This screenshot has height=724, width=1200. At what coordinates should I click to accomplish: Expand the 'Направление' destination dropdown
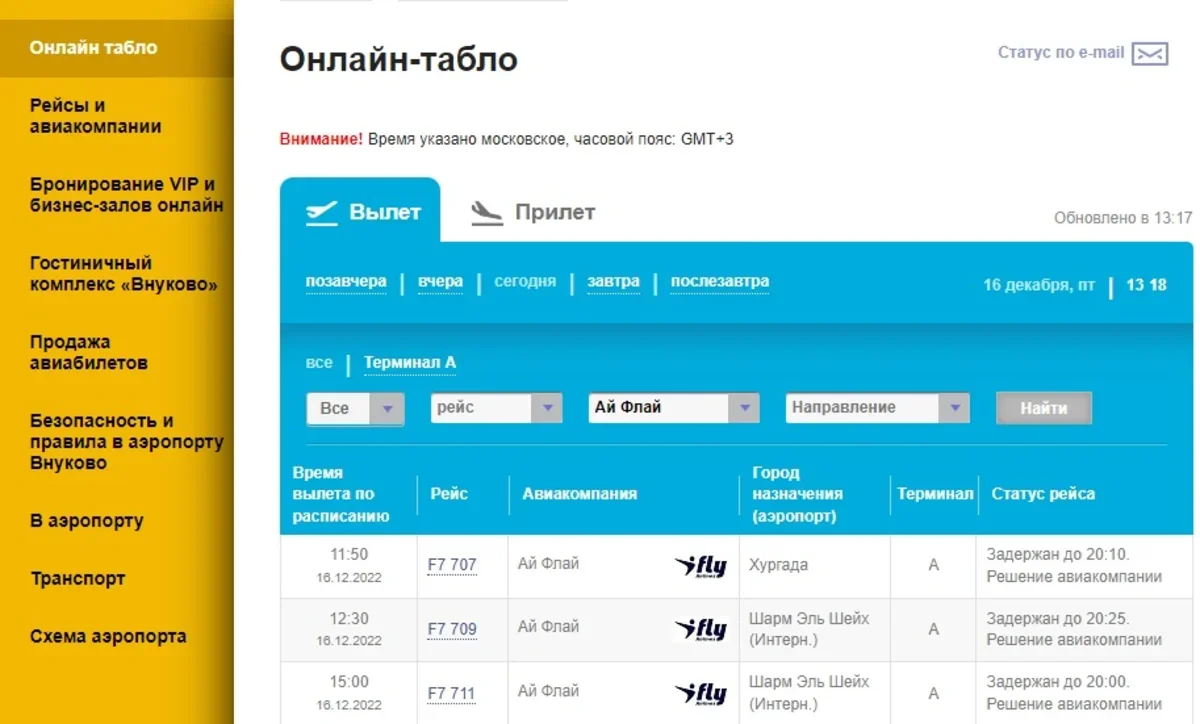(953, 408)
